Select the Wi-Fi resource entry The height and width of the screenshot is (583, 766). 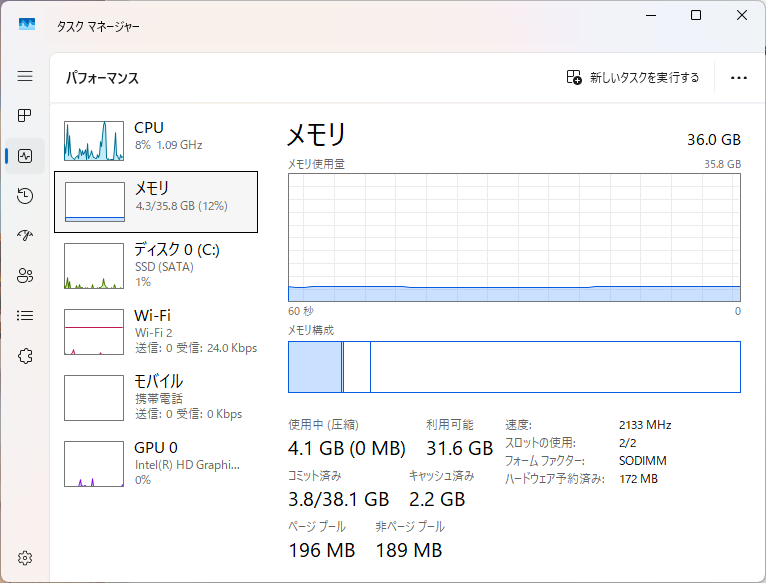pos(156,332)
